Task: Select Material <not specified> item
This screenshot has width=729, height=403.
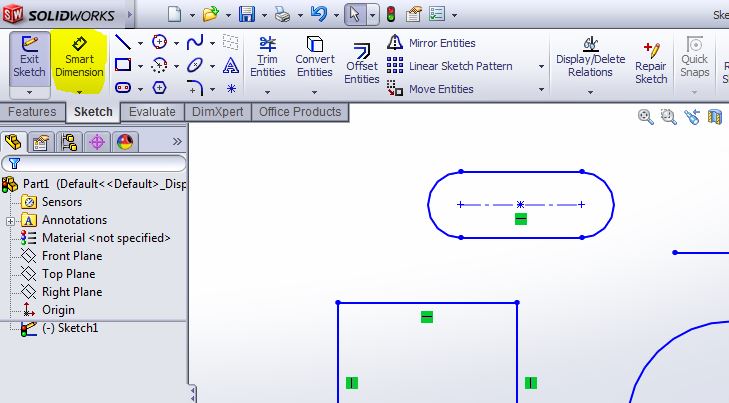Action: [x=96, y=238]
